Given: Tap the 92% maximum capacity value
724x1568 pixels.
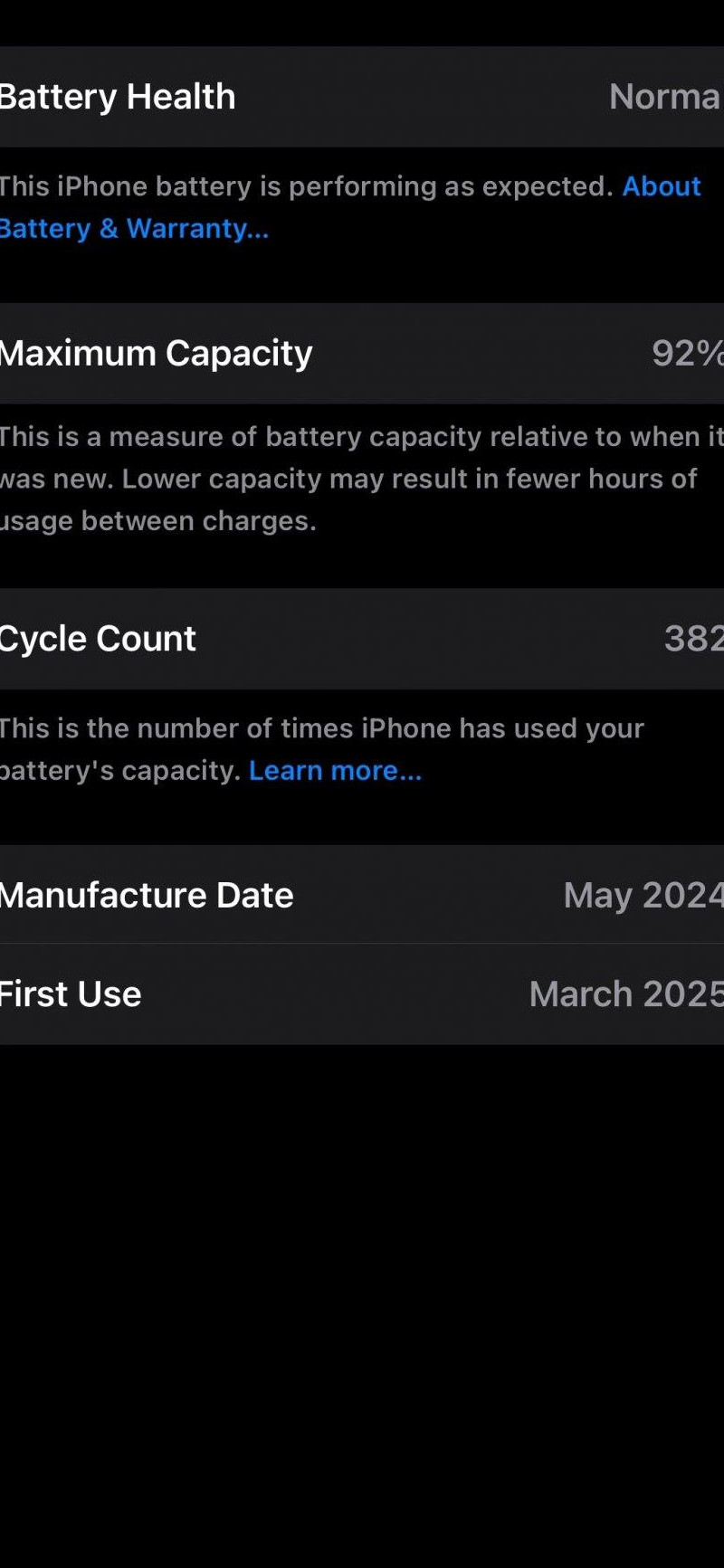Looking at the screenshot, I should pyautogui.click(x=686, y=353).
